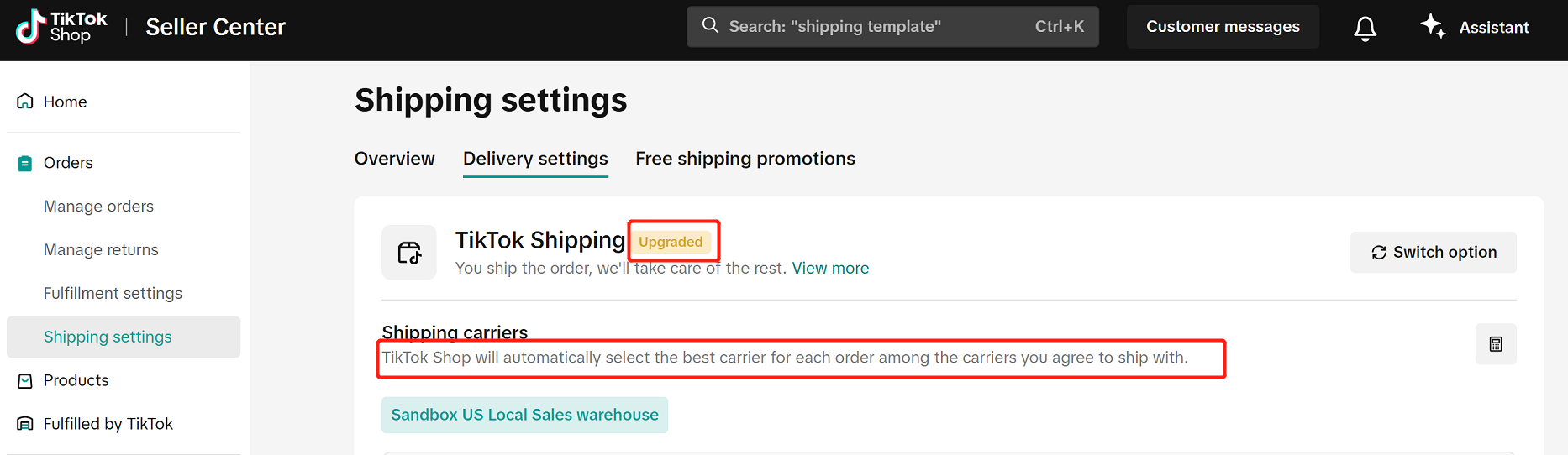Viewport: 1568px width, 455px height.
Task: Open Manage returns in sidebar
Action: (x=101, y=250)
